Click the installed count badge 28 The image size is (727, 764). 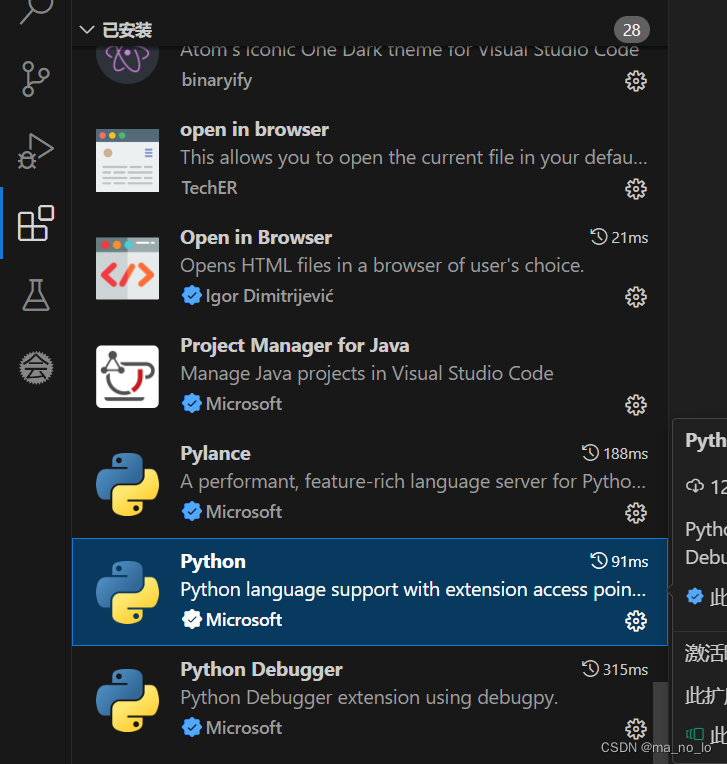click(631, 30)
